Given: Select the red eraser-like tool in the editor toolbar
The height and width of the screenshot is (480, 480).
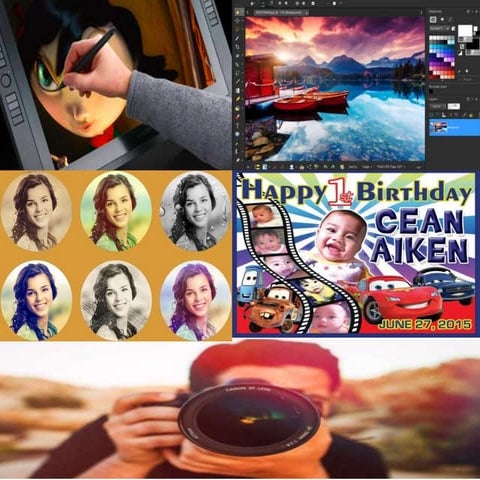Looking at the screenshot, I should 237,117.
